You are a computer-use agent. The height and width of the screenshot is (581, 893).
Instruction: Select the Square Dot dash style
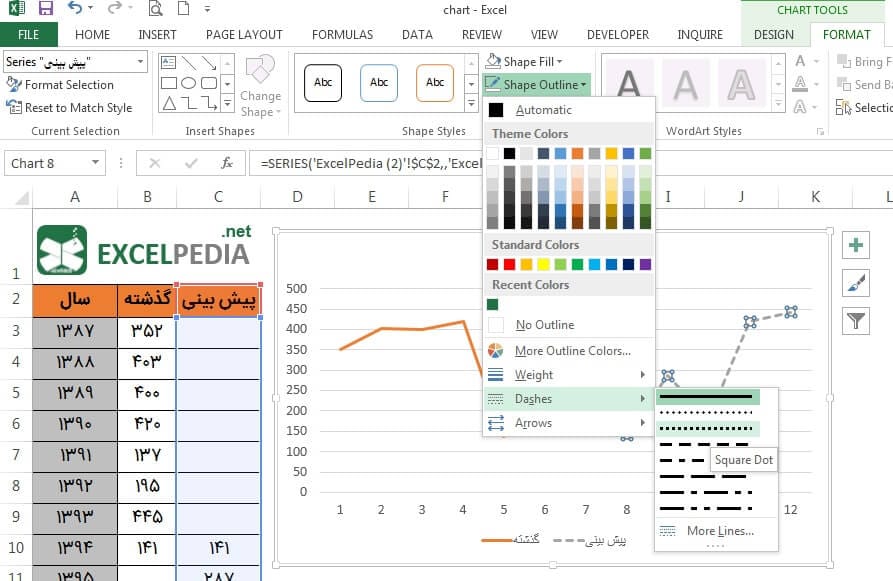(x=707, y=428)
